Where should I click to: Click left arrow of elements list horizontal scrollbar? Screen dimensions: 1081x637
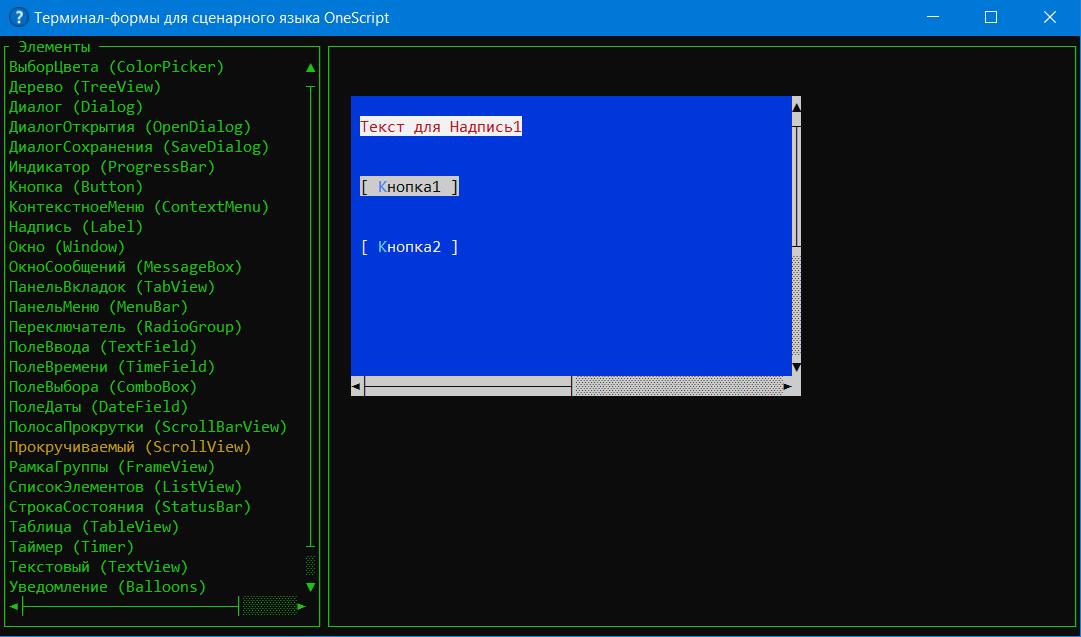point(14,606)
